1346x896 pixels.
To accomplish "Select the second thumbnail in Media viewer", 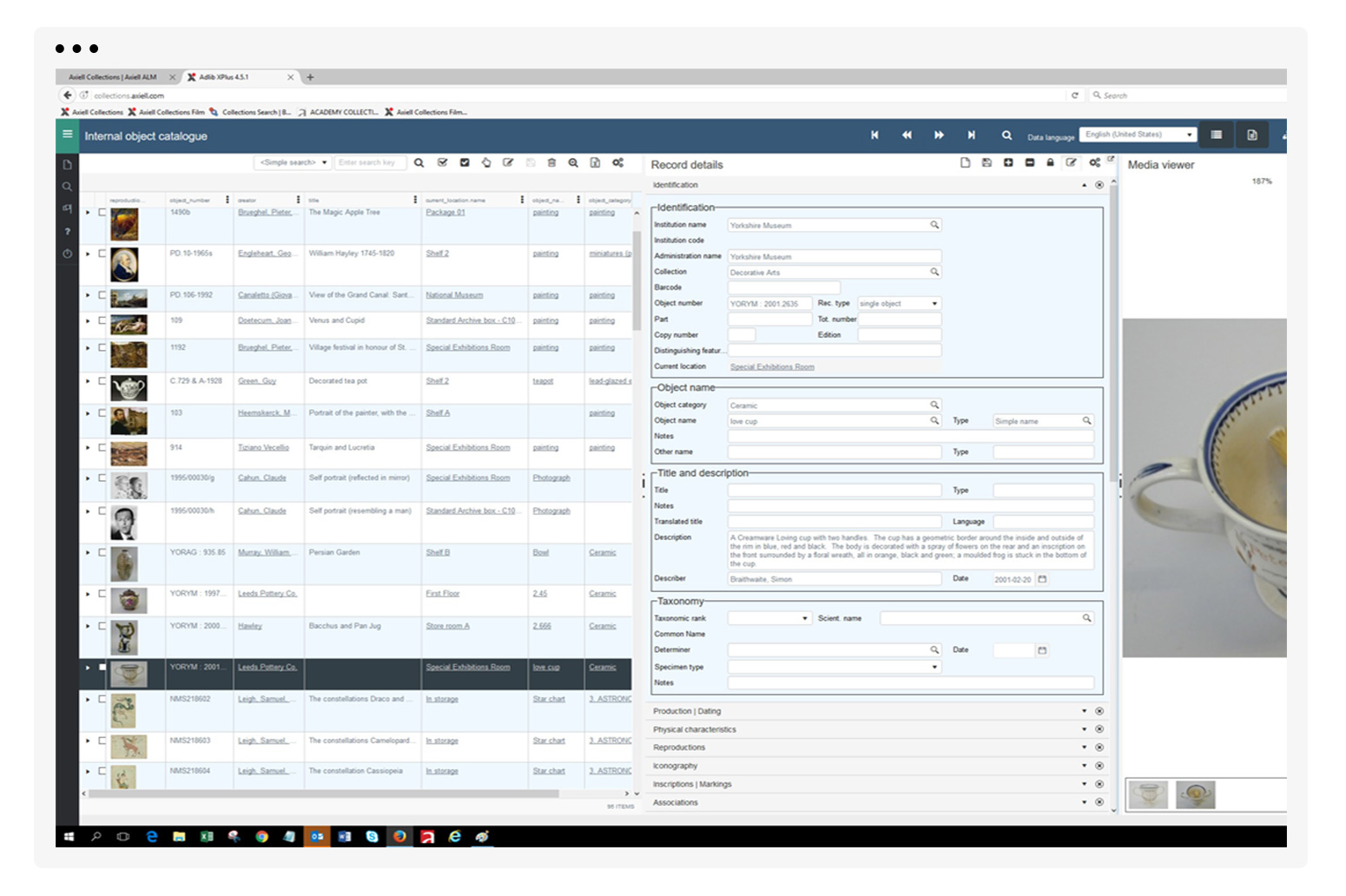I will (x=1195, y=794).
